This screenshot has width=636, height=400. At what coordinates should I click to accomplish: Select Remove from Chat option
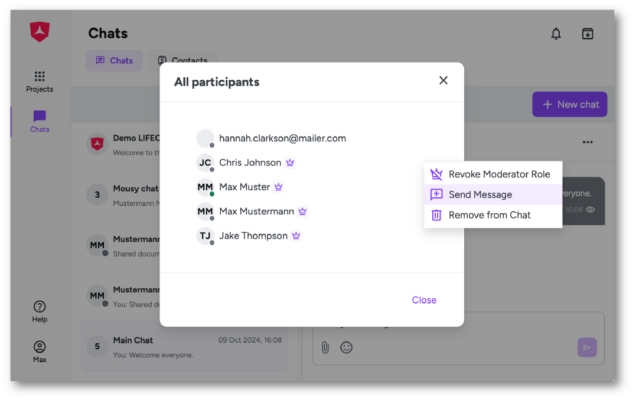tap(489, 215)
